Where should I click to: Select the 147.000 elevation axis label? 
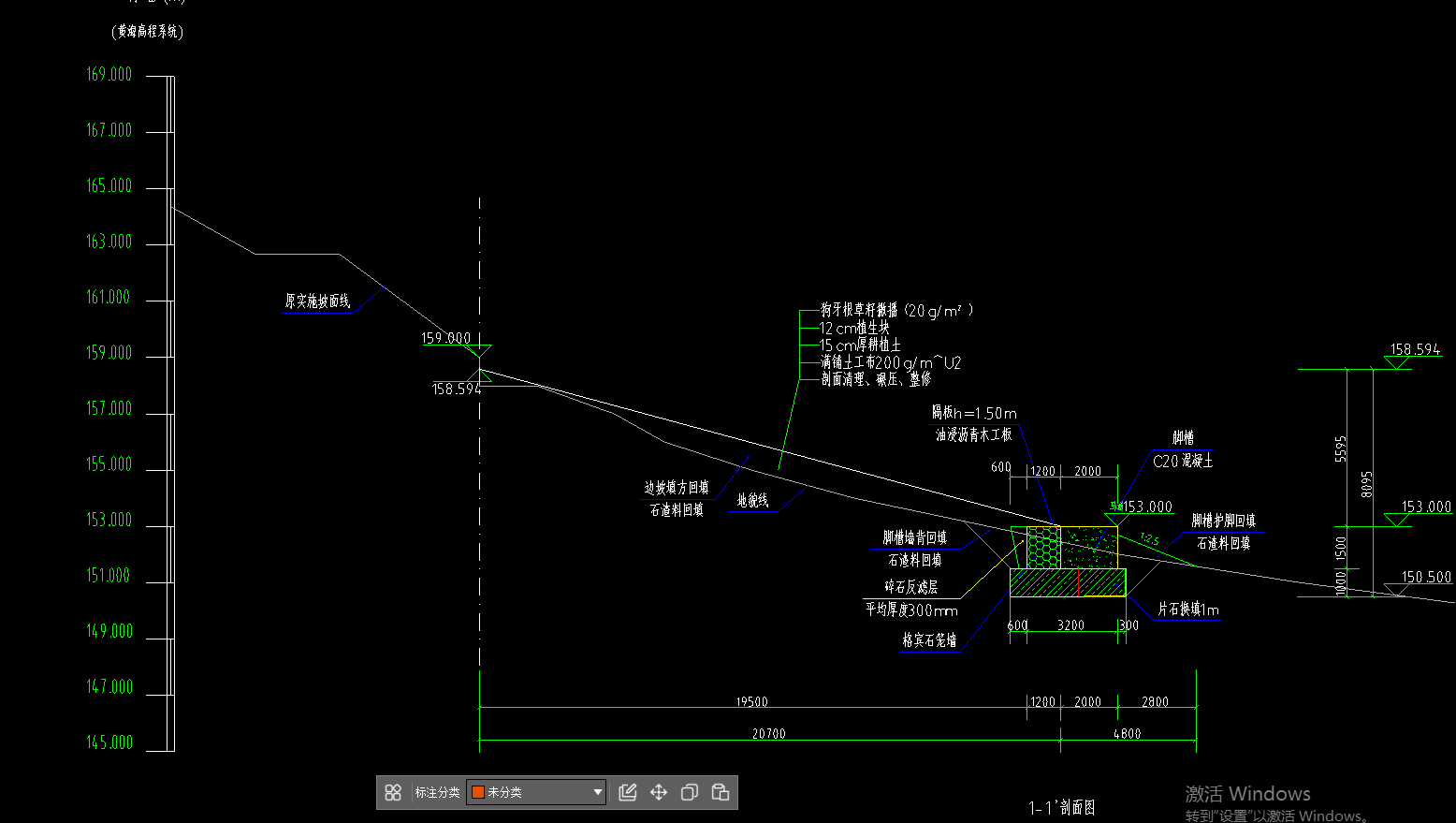coord(109,686)
